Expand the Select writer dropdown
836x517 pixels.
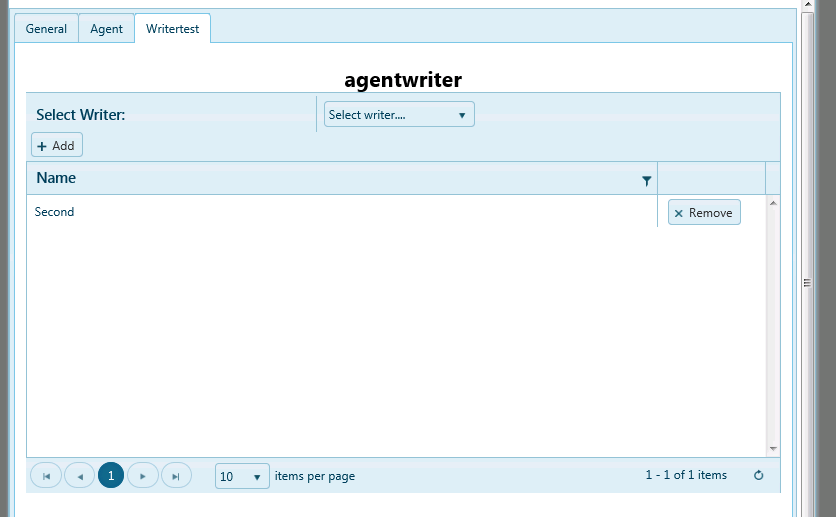click(x=399, y=115)
